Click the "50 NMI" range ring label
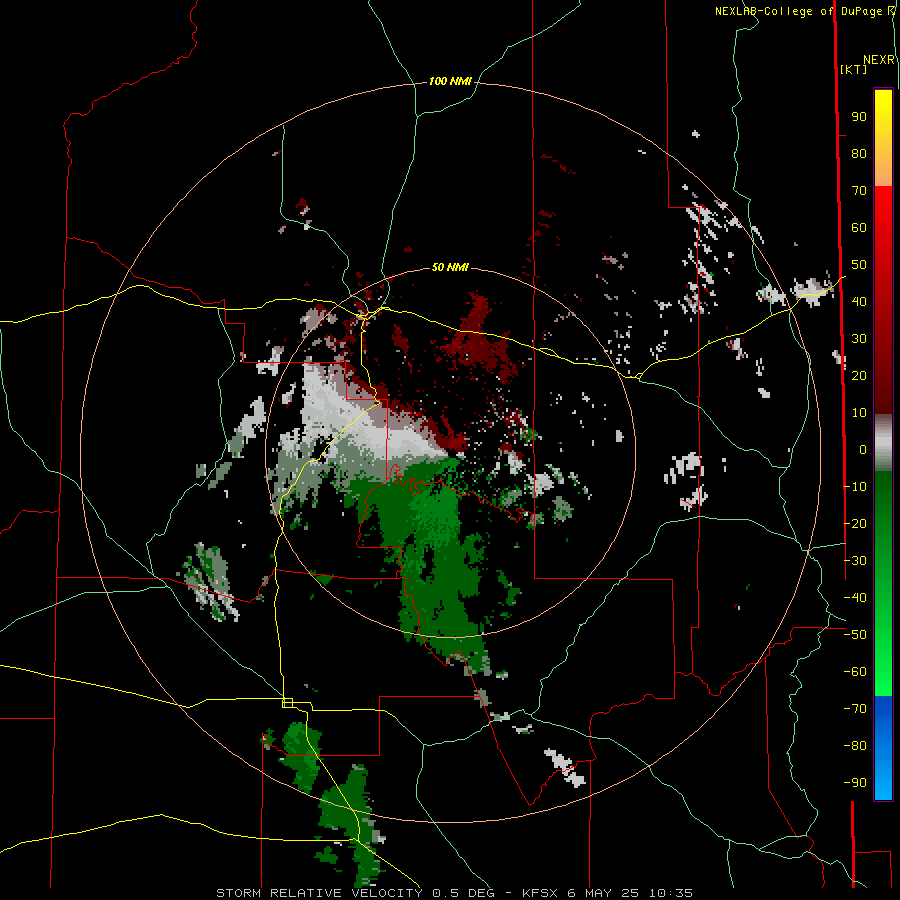Viewport: 900px width, 900px height. click(x=450, y=267)
